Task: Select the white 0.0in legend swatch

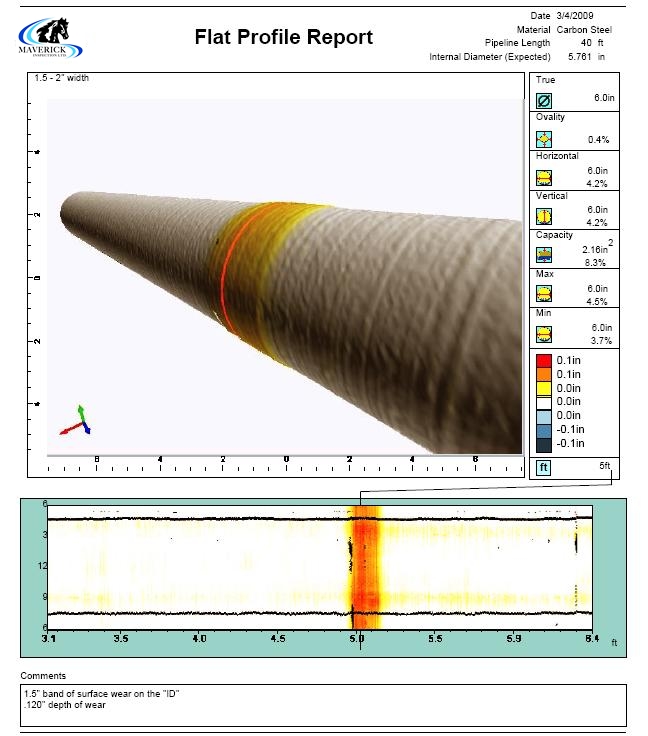Action: tap(544, 402)
